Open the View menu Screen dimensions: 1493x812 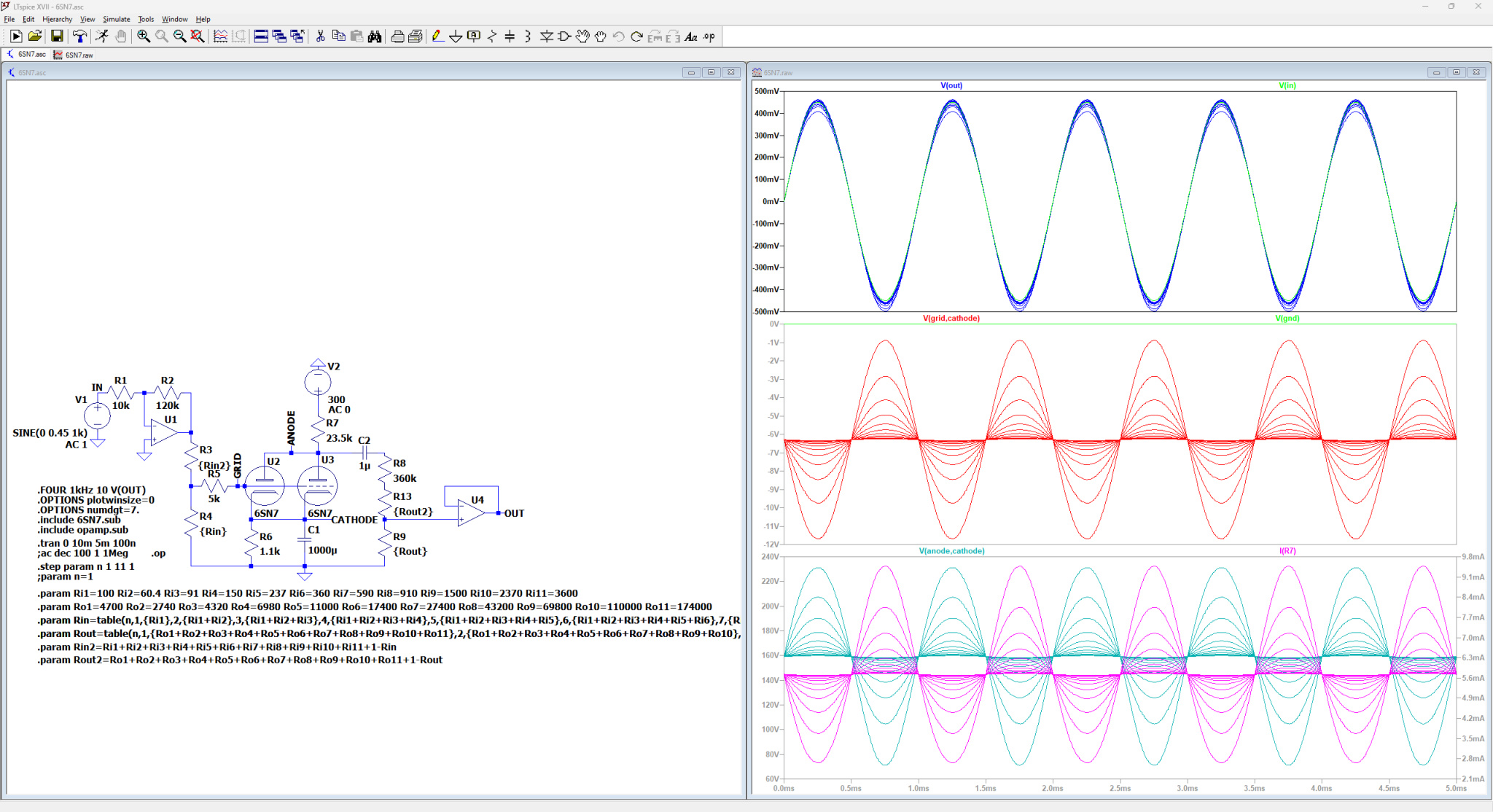tap(87, 20)
